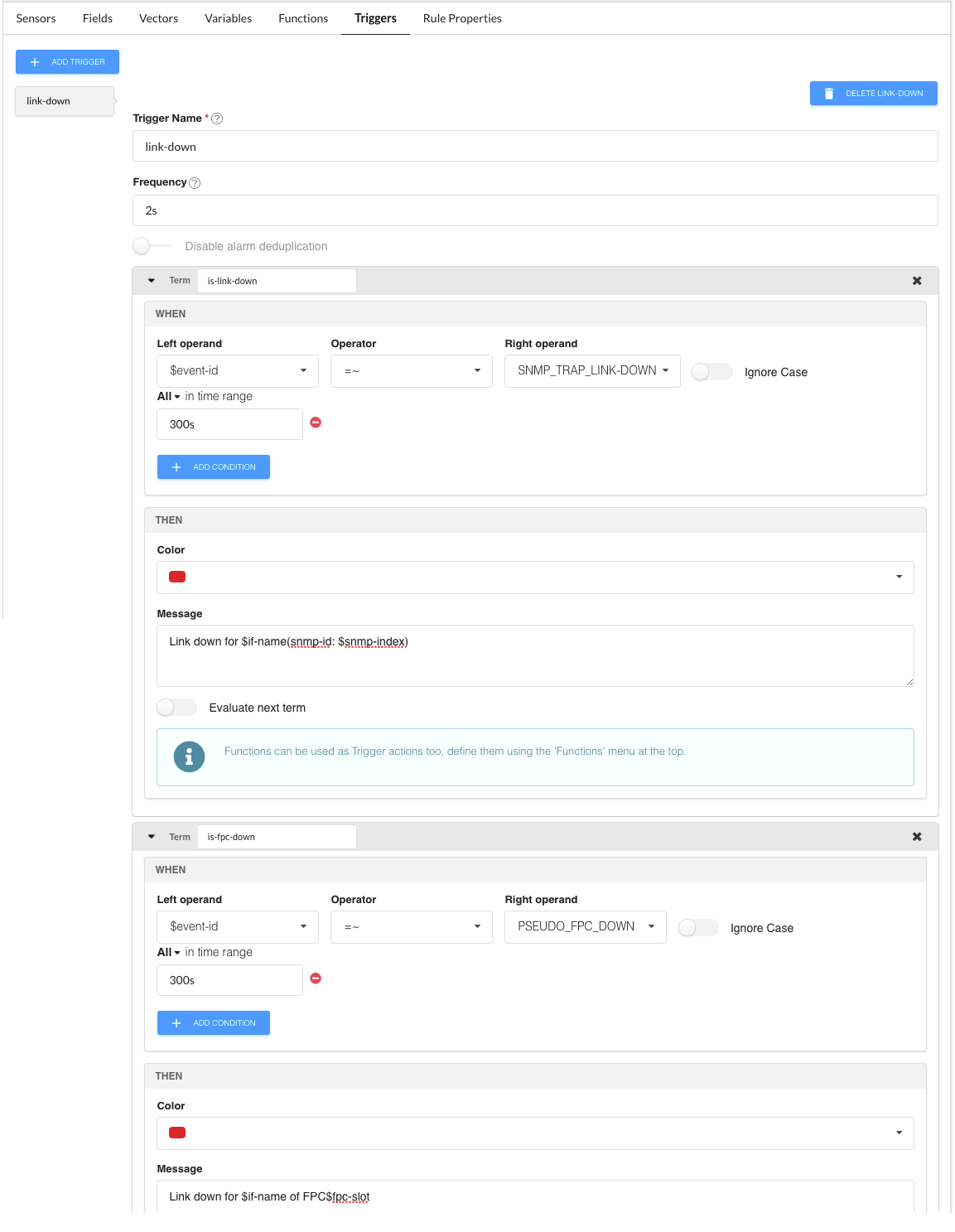Viewport: 955px width, 1232px height.
Task: Toggle Disable alarm deduplication switch
Action: (x=143, y=246)
